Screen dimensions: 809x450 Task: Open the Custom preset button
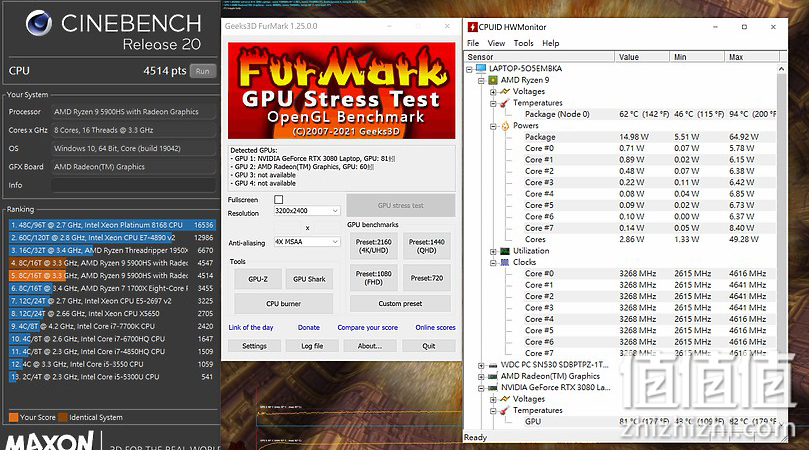[x=400, y=303]
